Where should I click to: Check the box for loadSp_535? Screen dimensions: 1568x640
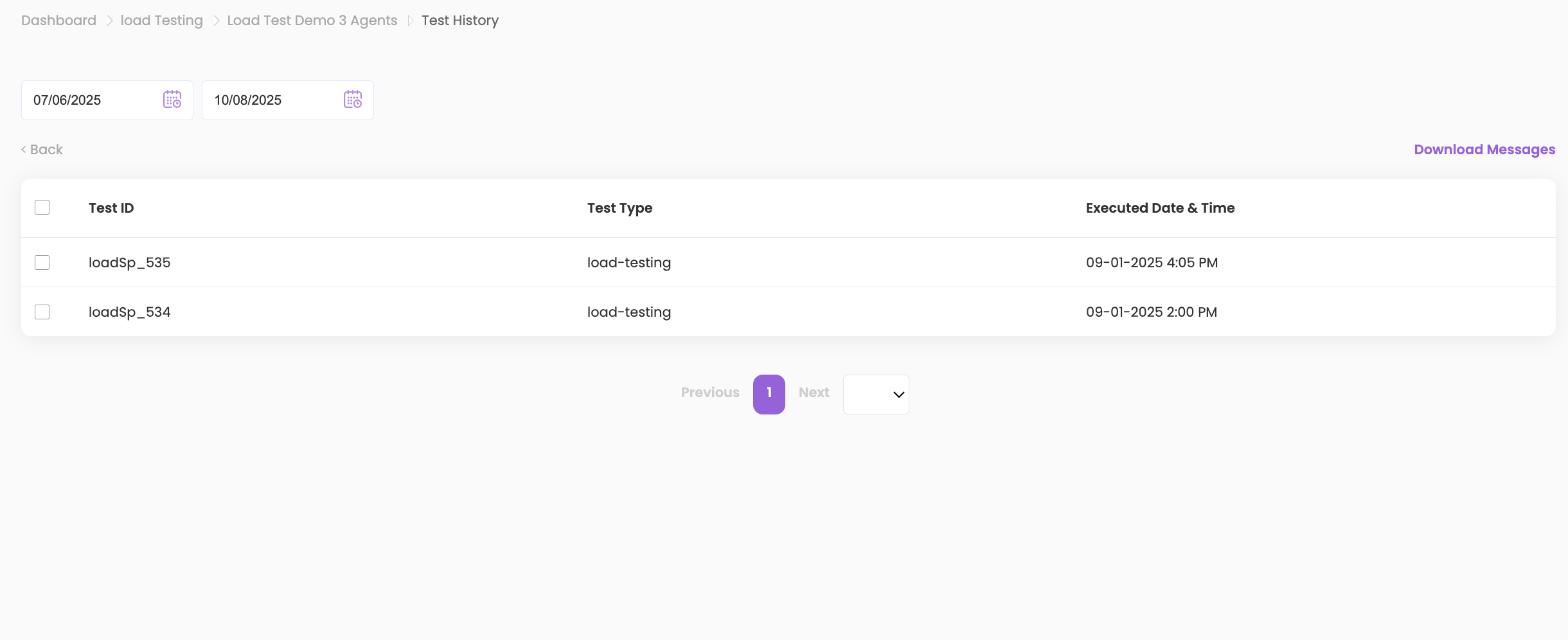coord(42,263)
